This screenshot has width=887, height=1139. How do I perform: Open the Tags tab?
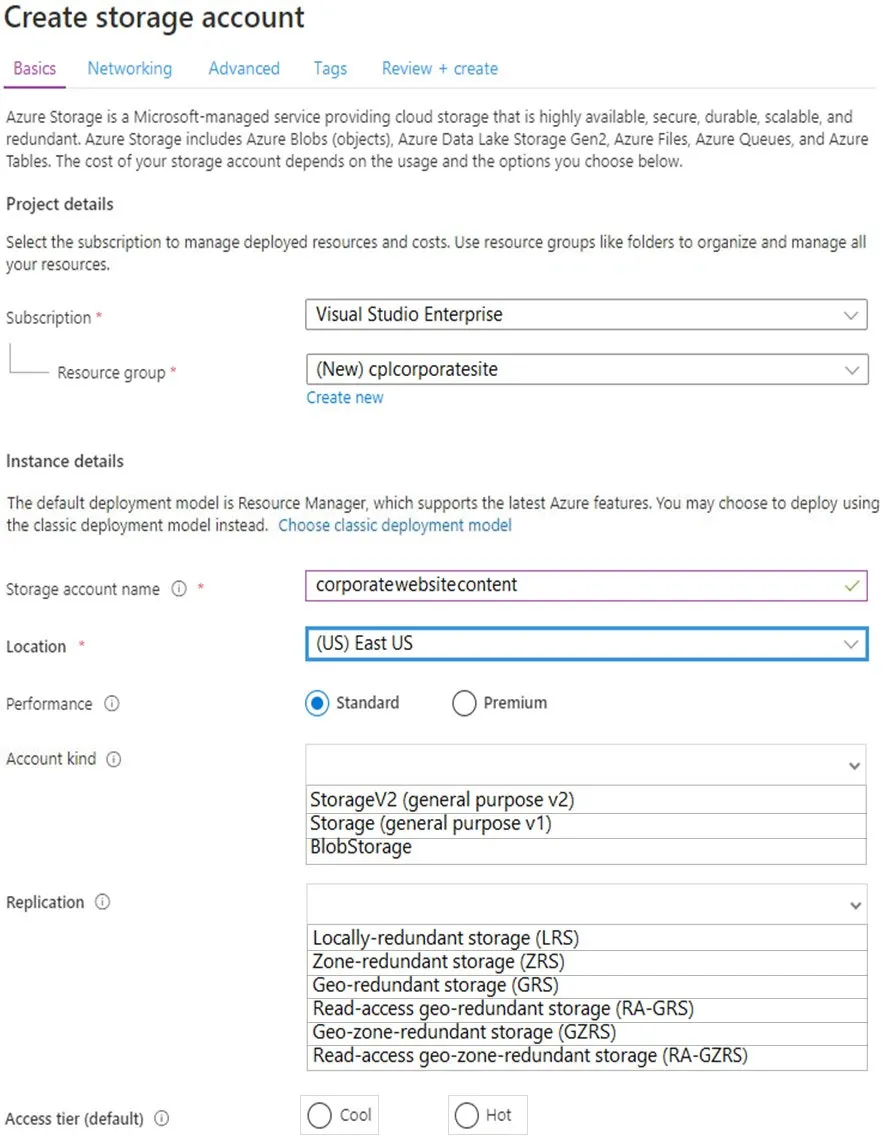pos(331,69)
